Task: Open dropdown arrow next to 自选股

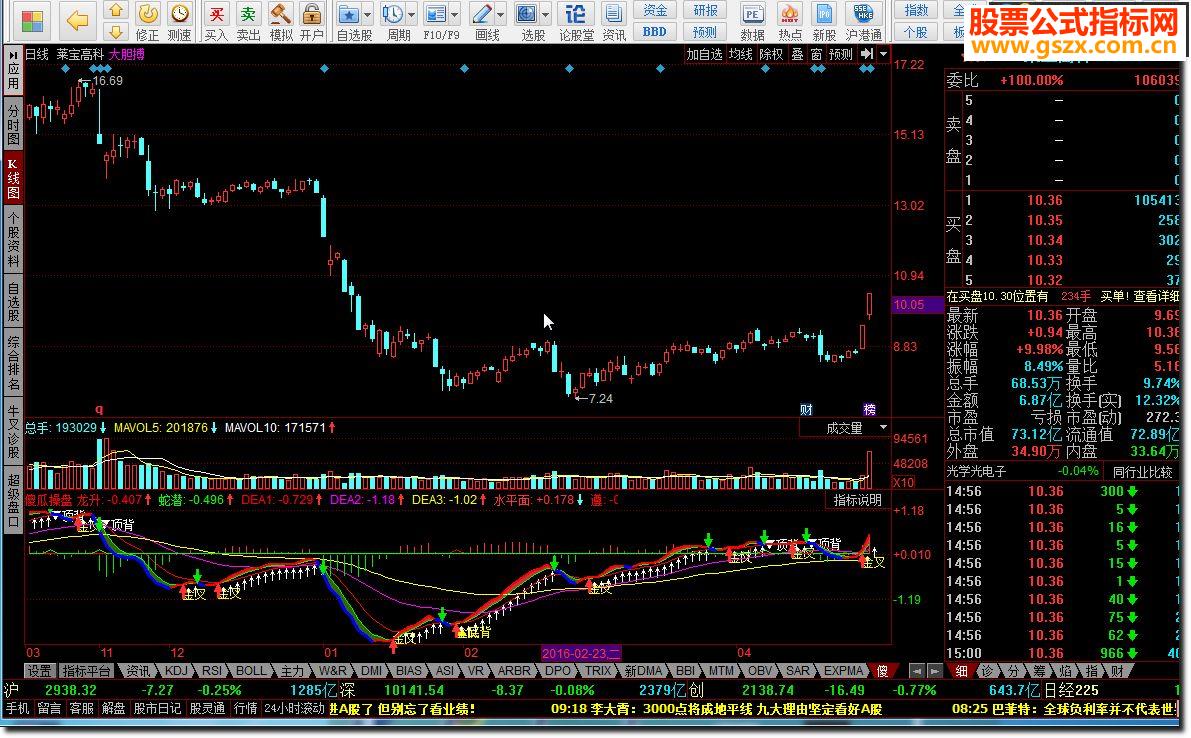Action: pos(368,15)
